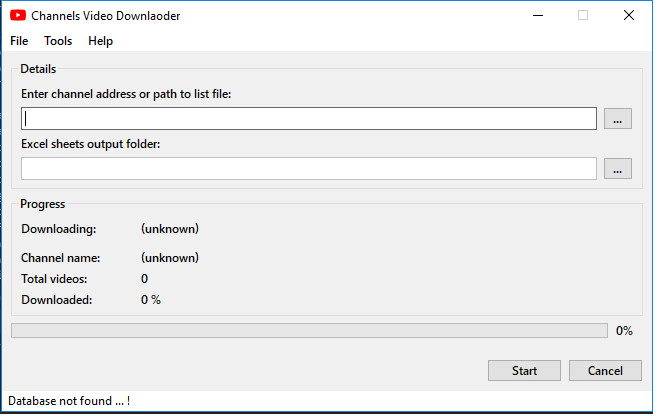Click the disabled maximize window icon
Screen dimensions: 658x416
[x=583, y=16]
